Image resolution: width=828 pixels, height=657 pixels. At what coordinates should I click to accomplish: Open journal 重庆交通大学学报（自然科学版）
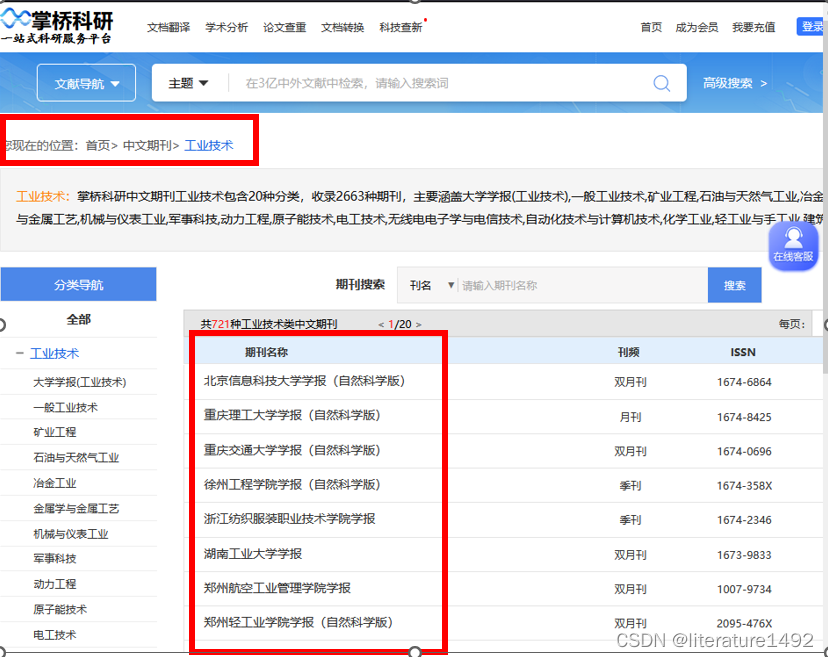pyautogui.click(x=292, y=450)
